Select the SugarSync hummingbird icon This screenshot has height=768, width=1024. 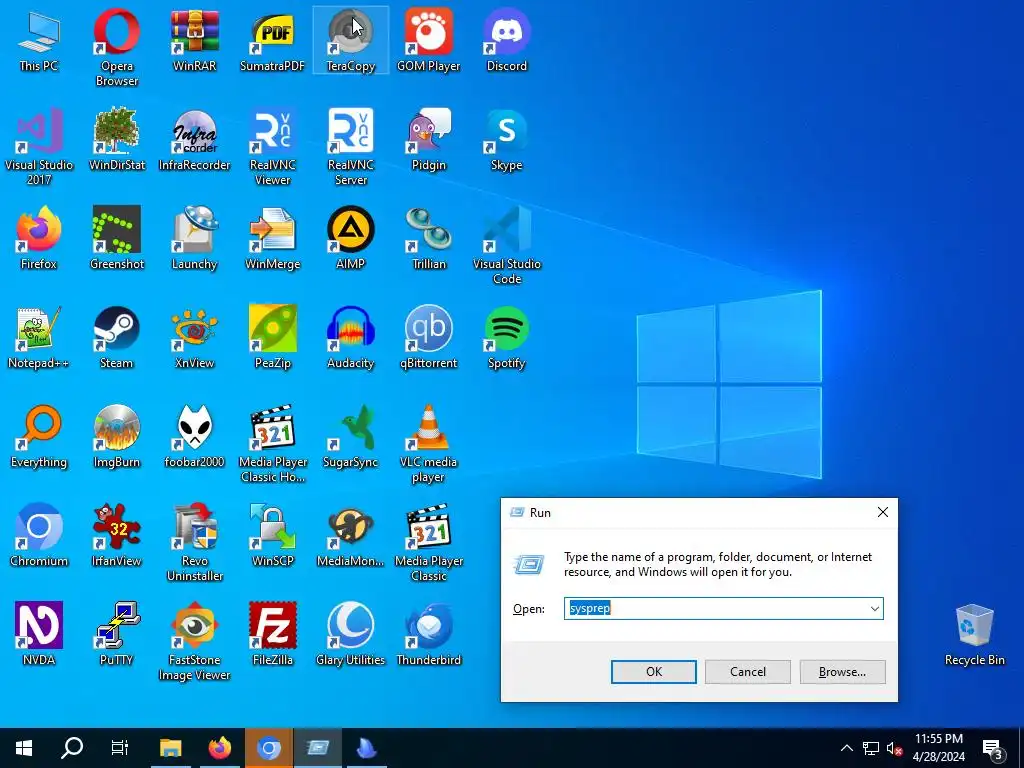pyautogui.click(x=351, y=438)
